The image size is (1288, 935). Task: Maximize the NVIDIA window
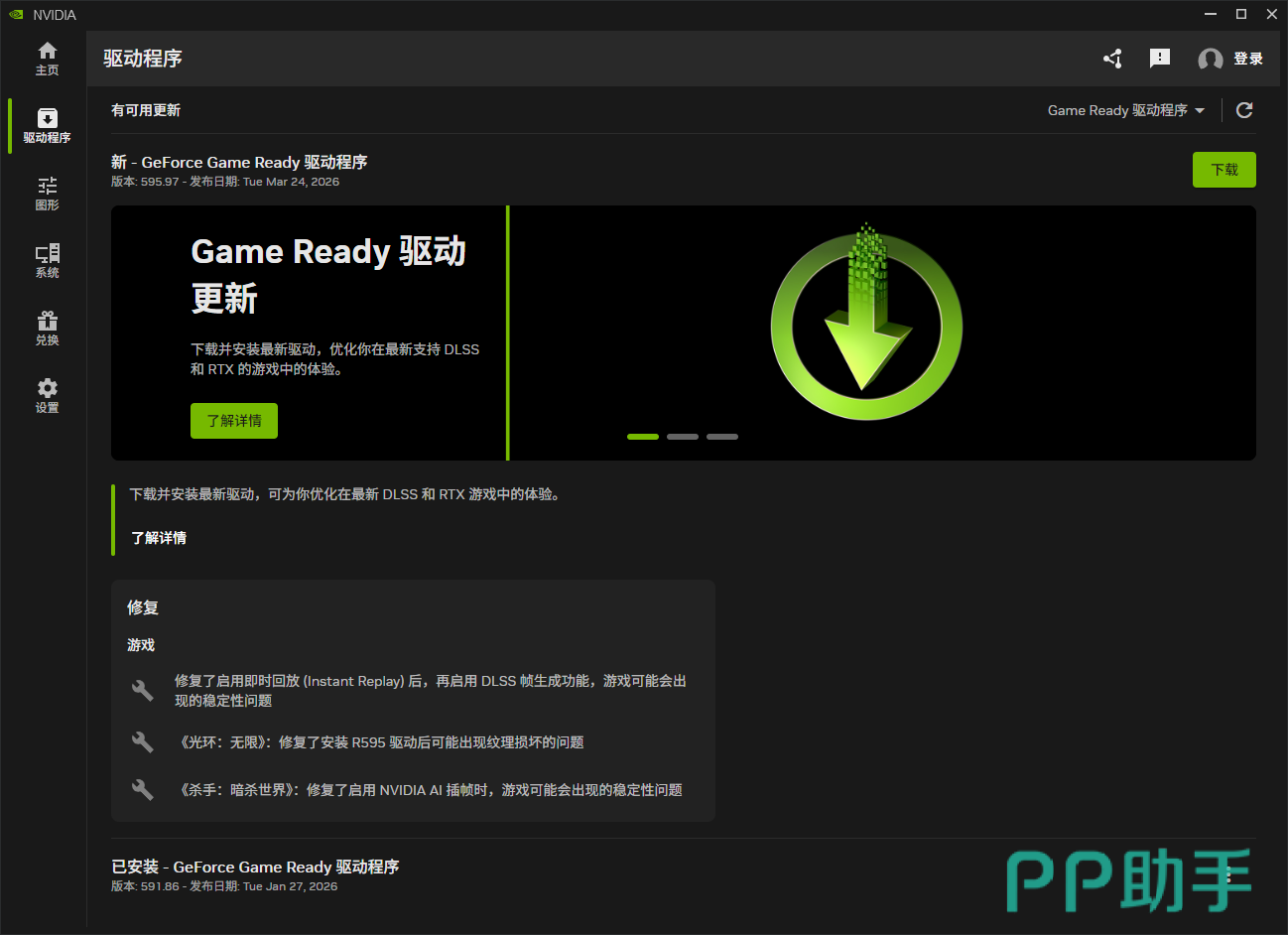[x=1241, y=14]
